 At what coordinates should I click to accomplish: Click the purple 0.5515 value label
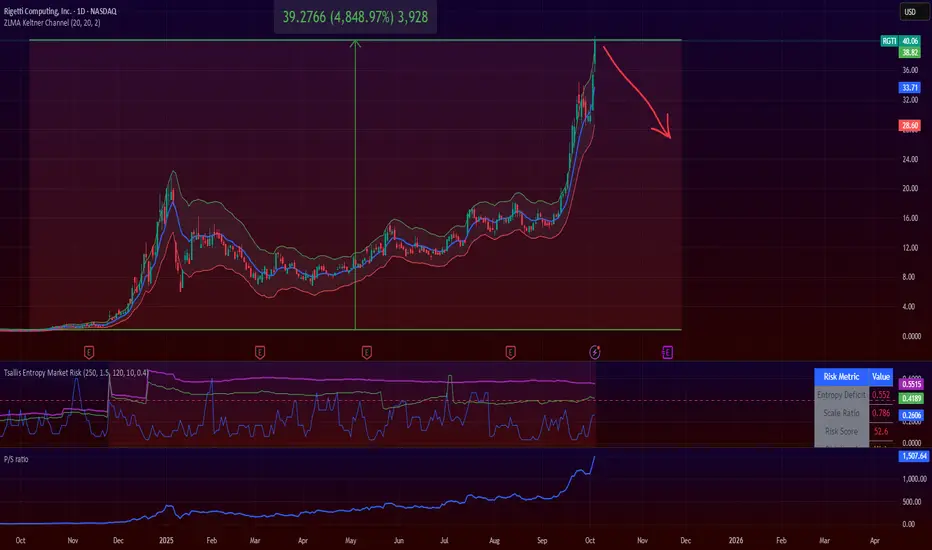click(911, 384)
